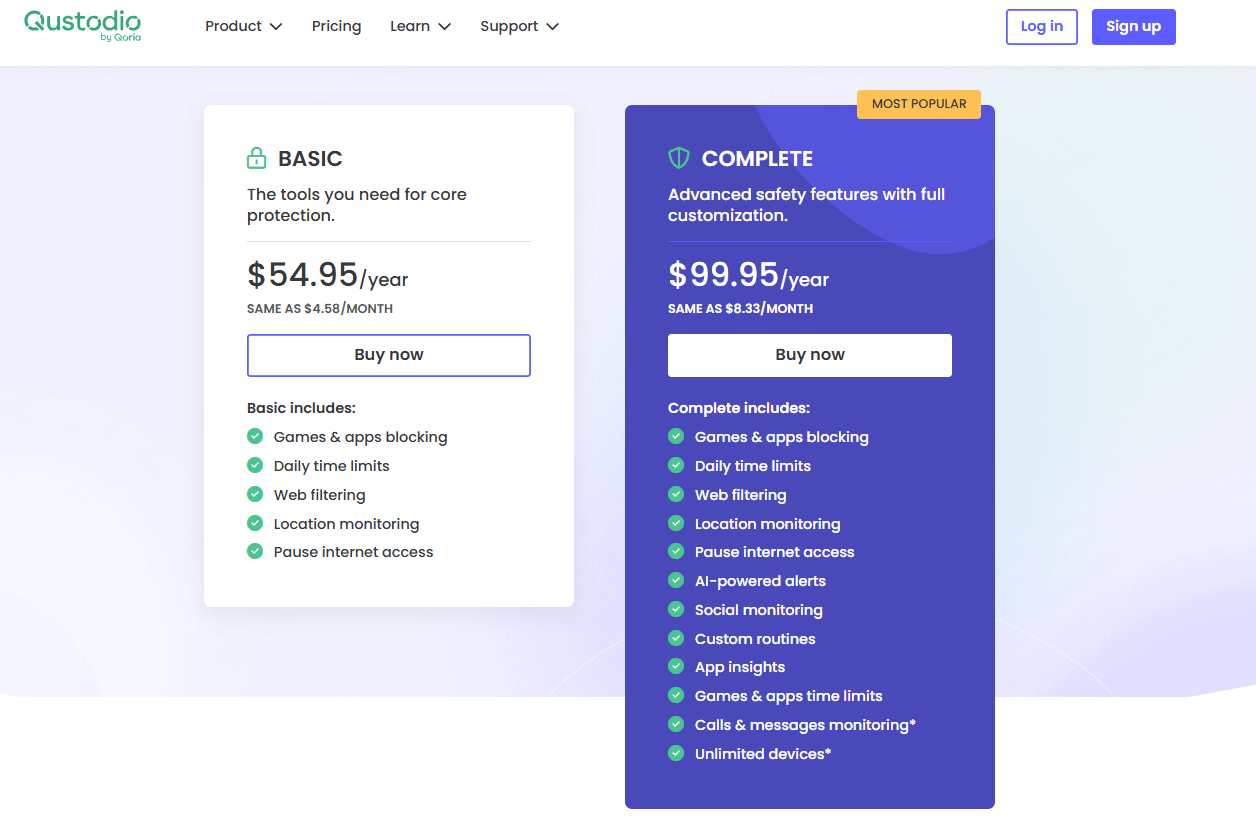Click the Qustodio logo

pyautogui.click(x=83, y=25)
